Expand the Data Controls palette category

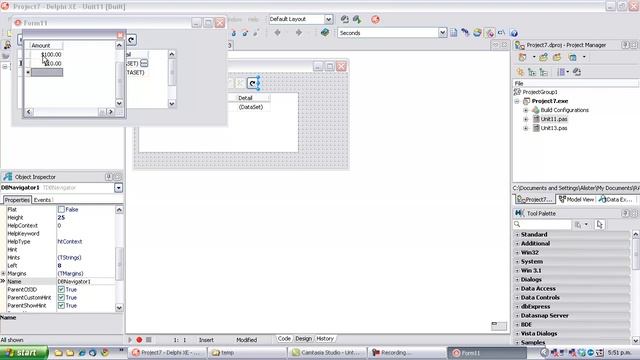[518, 298]
